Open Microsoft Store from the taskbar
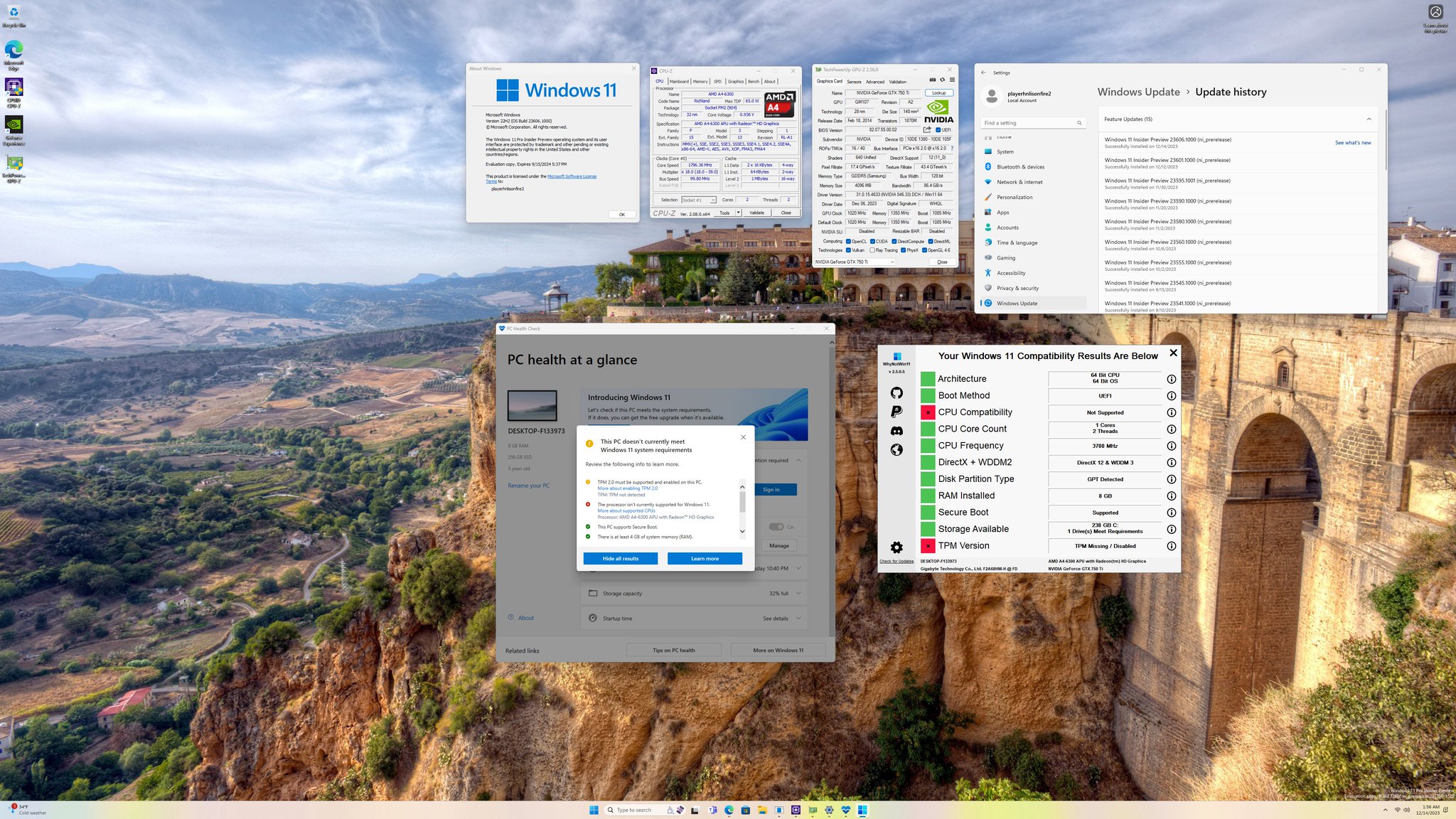Image resolution: width=1456 pixels, height=819 pixels. pos(746,810)
